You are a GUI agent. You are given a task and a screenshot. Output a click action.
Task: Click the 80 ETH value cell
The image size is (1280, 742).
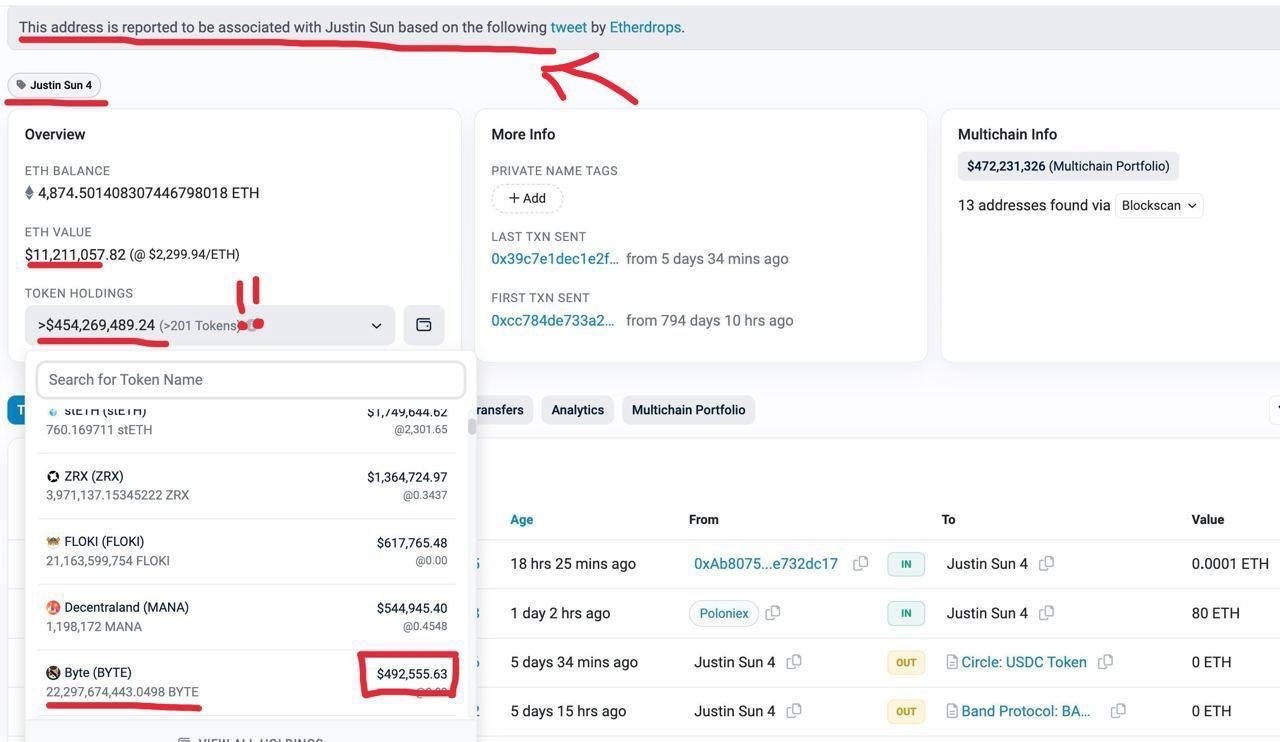pos(1216,613)
